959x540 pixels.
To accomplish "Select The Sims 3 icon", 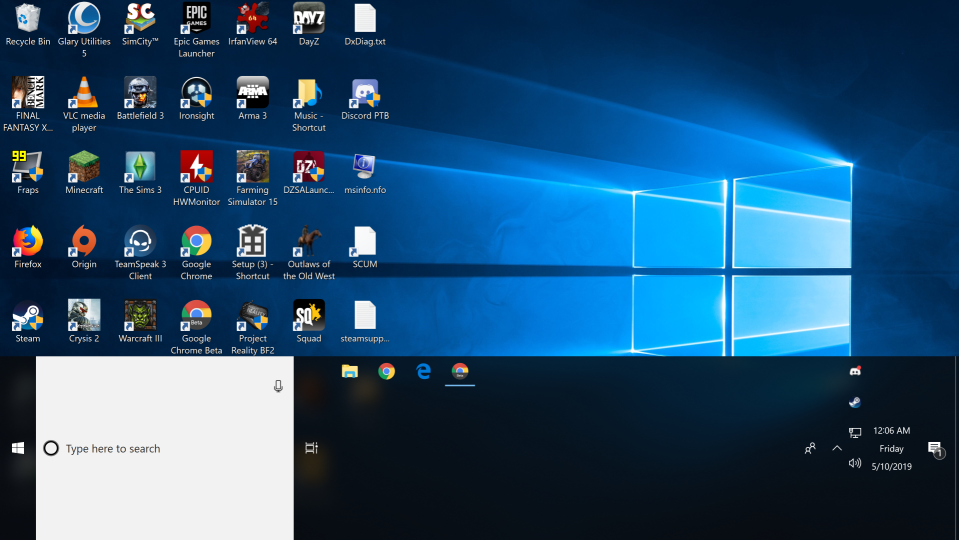I will pos(140,172).
